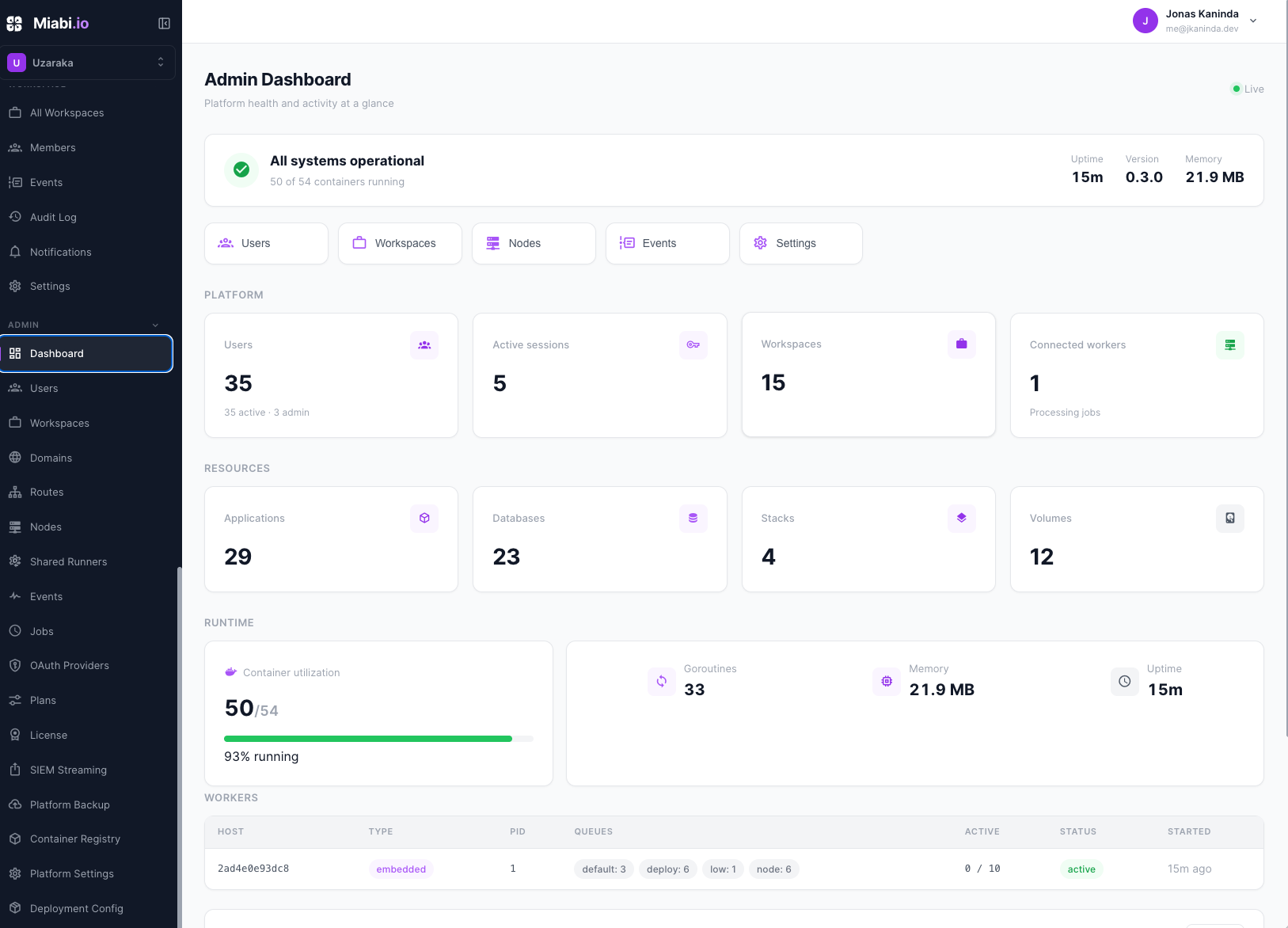The height and width of the screenshot is (928, 1288).
Task: Collapse the ADMIN sidebar section
Action: 155,325
